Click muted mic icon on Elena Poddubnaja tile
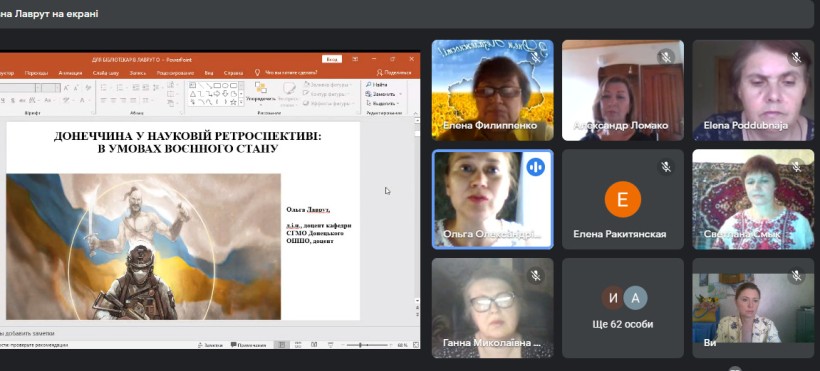 pyautogui.click(x=796, y=57)
